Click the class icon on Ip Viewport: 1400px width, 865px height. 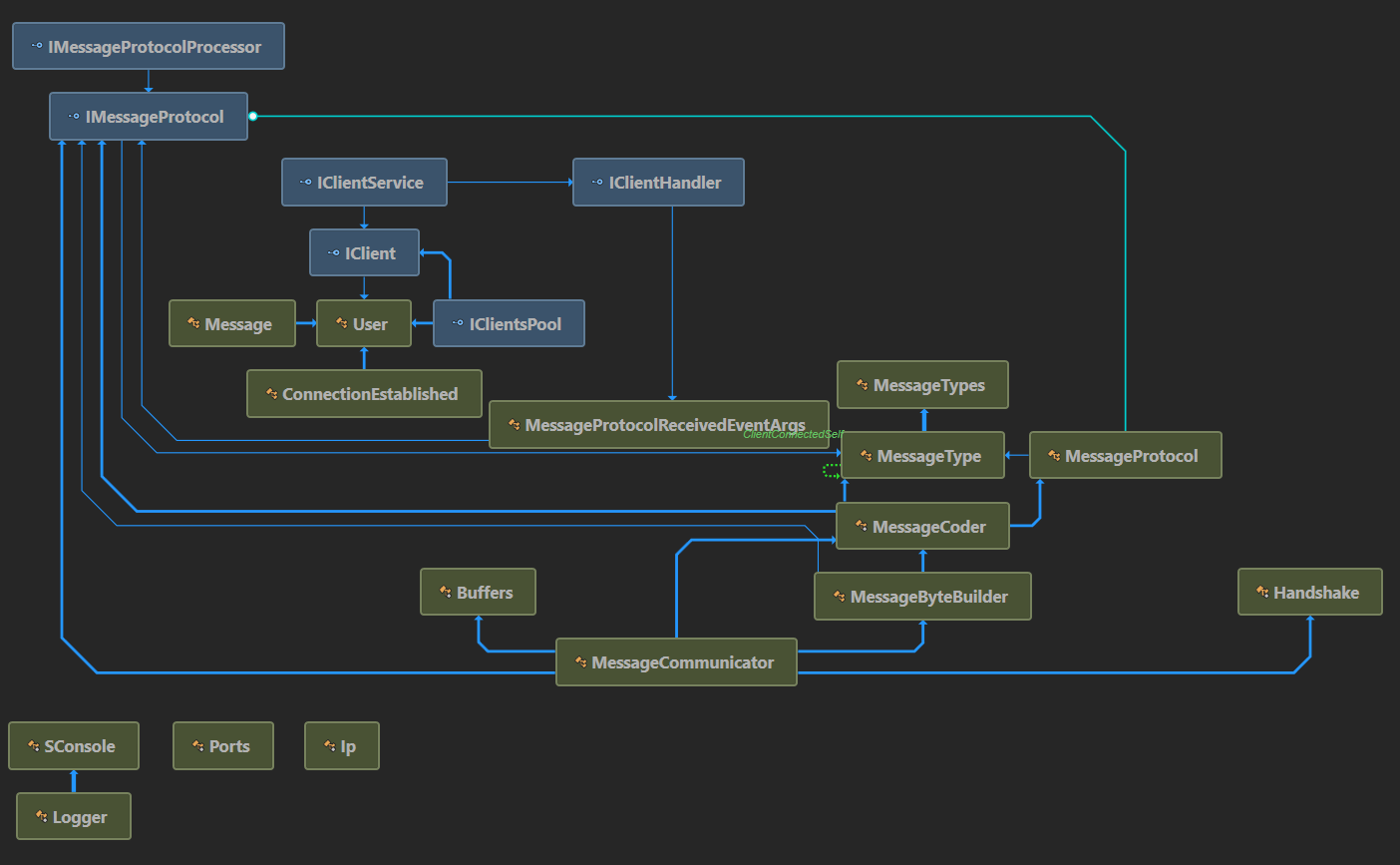329,746
